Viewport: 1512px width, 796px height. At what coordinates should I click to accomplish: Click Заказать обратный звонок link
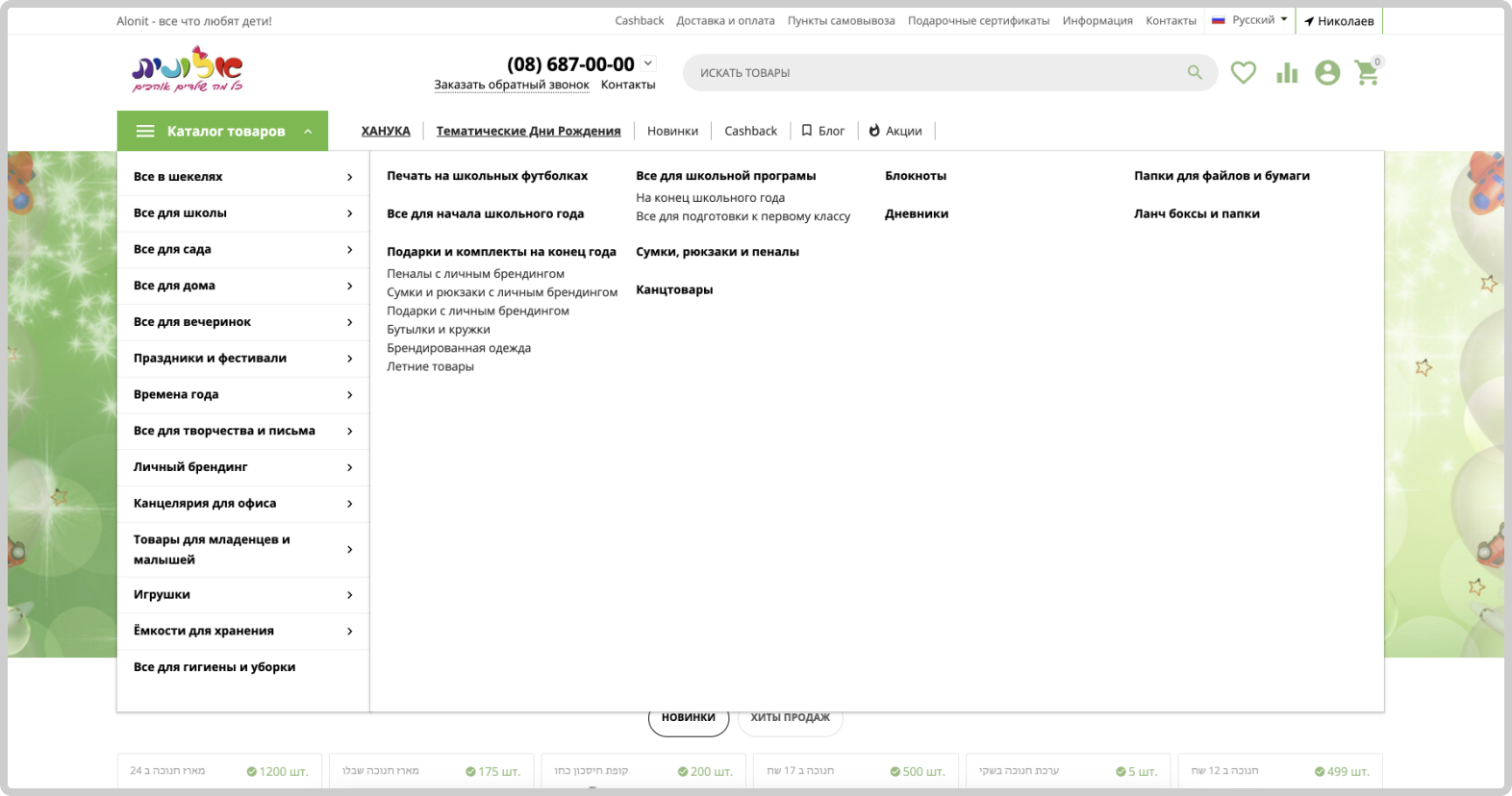pyautogui.click(x=511, y=85)
